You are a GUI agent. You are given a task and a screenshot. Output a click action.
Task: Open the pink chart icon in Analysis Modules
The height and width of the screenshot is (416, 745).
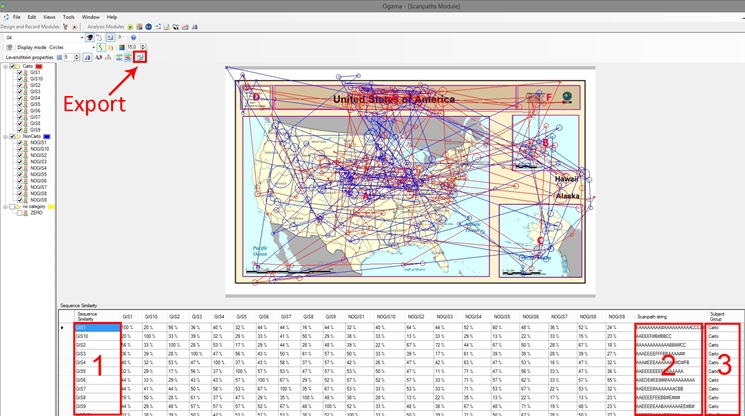pyautogui.click(x=185, y=27)
